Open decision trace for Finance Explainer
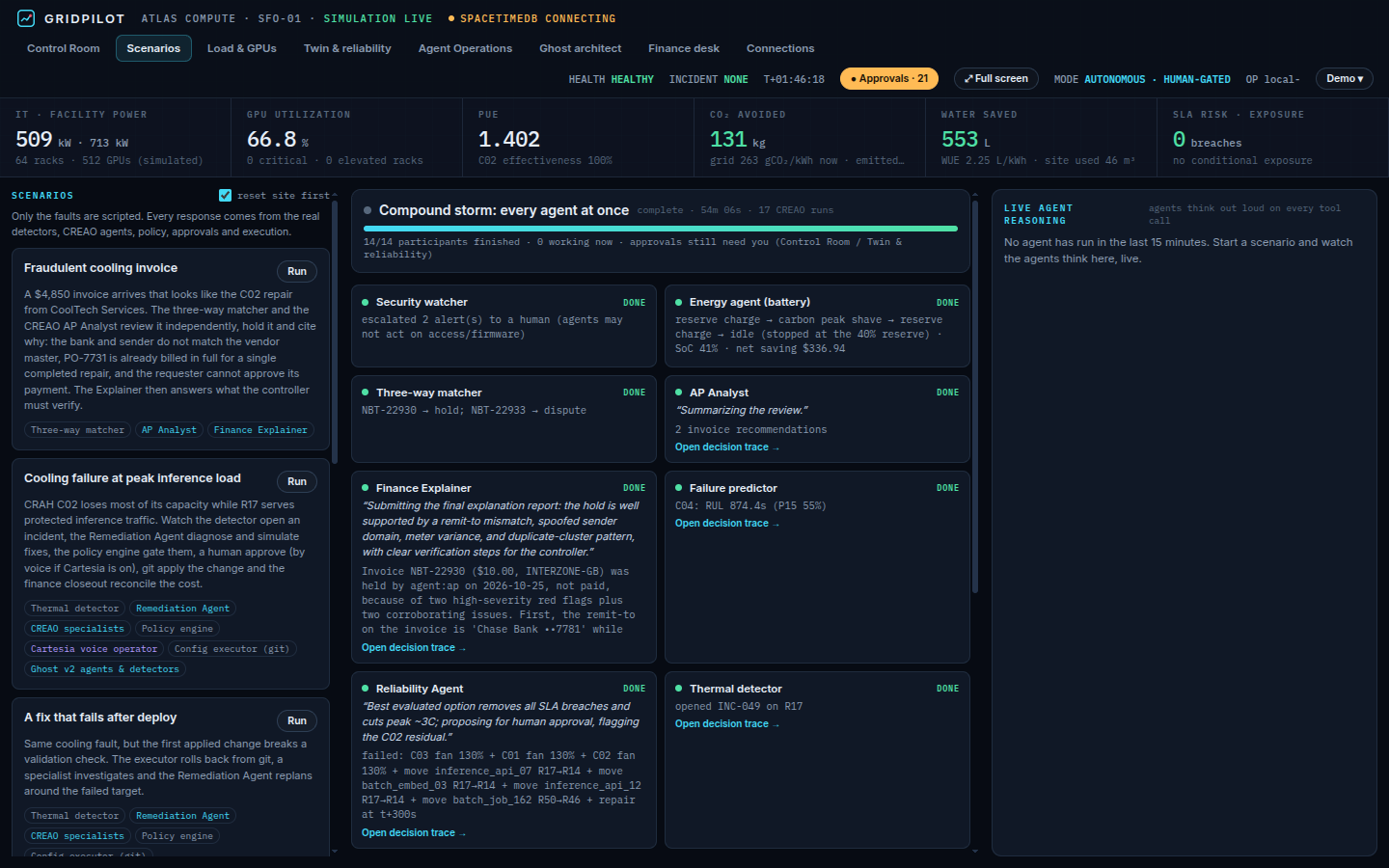 414,648
